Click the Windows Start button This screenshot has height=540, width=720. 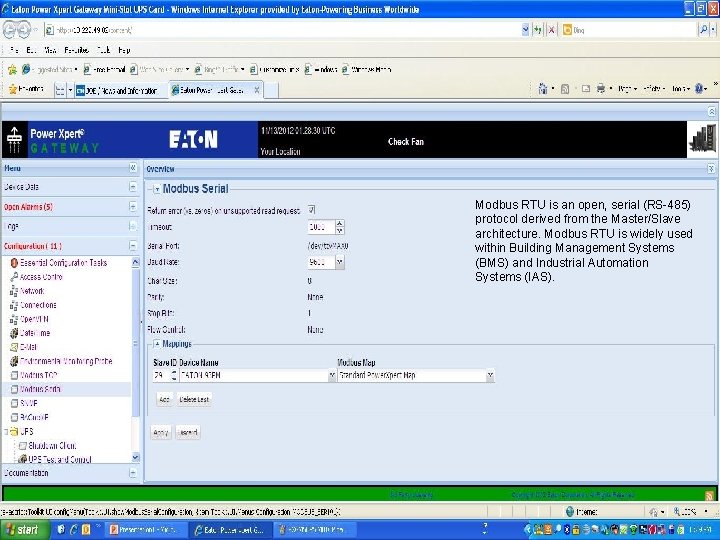(25, 530)
